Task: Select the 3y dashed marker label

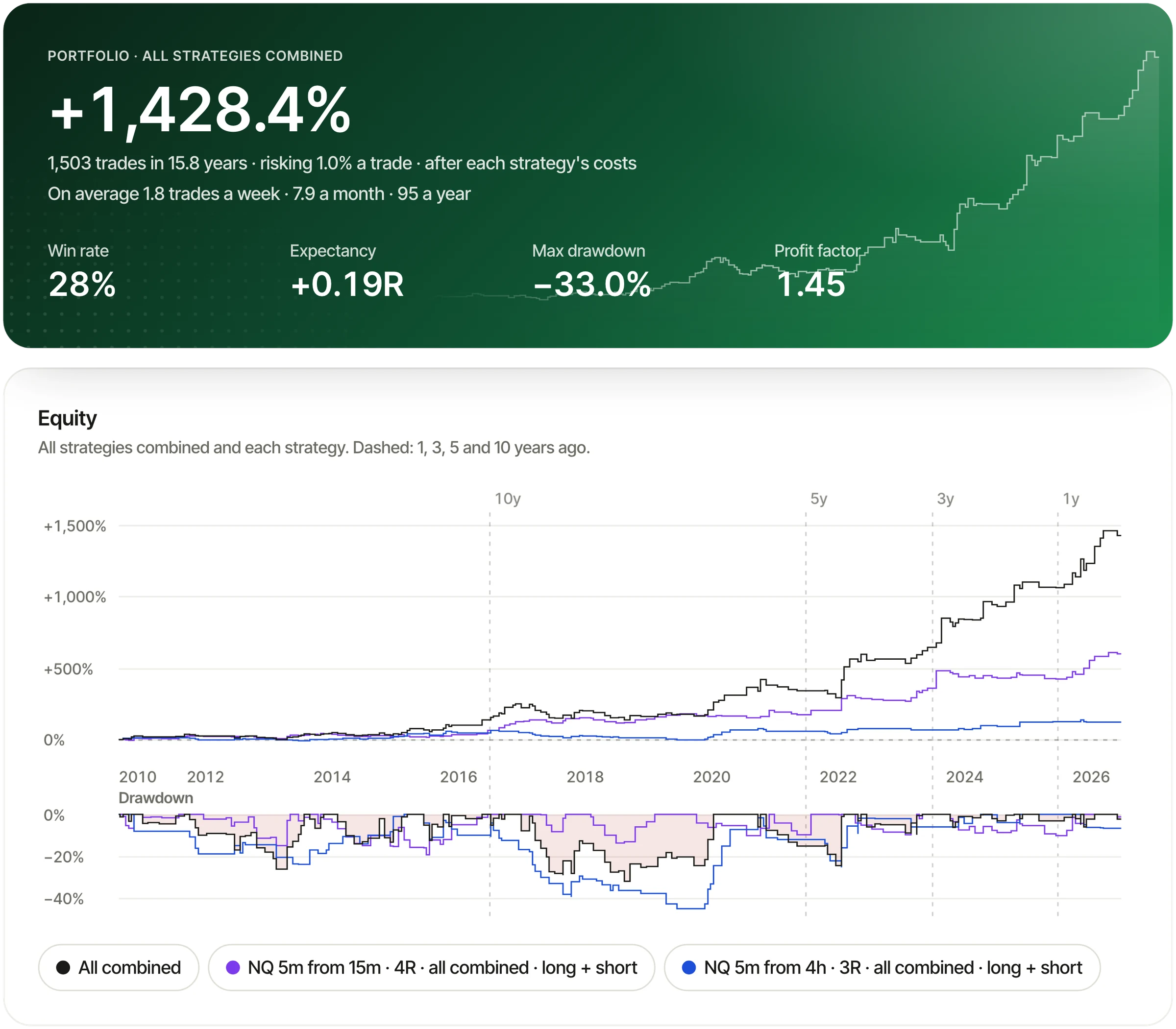Action: click(x=945, y=499)
